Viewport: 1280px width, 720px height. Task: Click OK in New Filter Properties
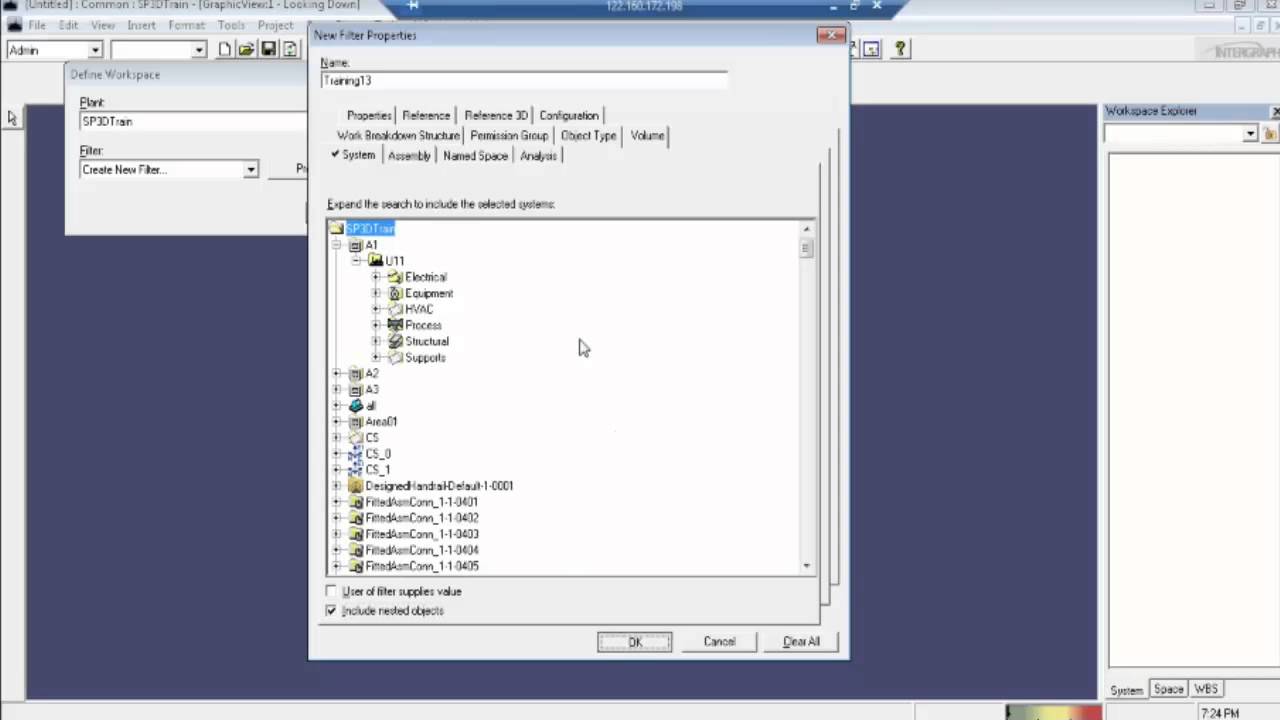(x=634, y=642)
